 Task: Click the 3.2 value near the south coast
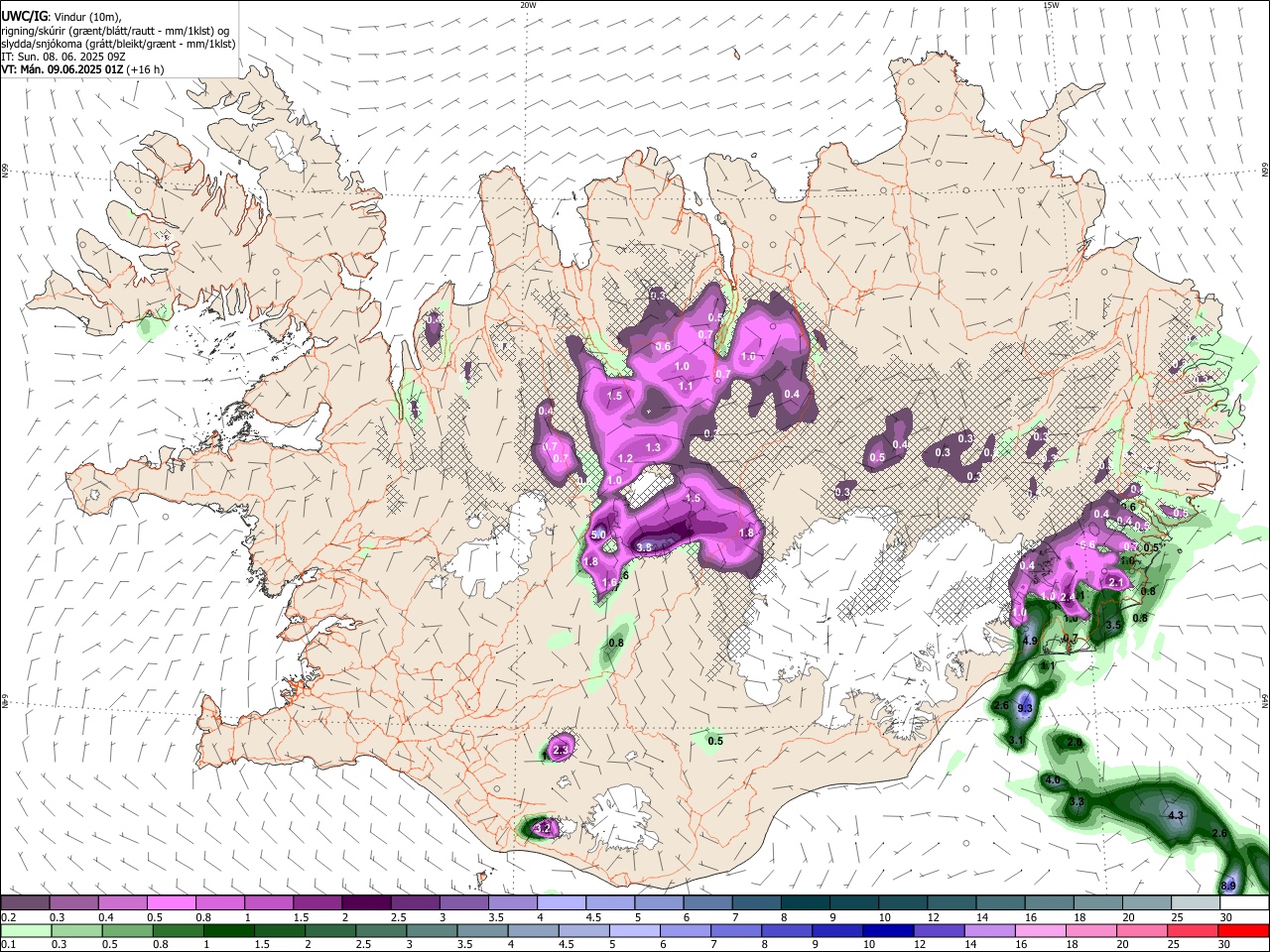pos(542,827)
